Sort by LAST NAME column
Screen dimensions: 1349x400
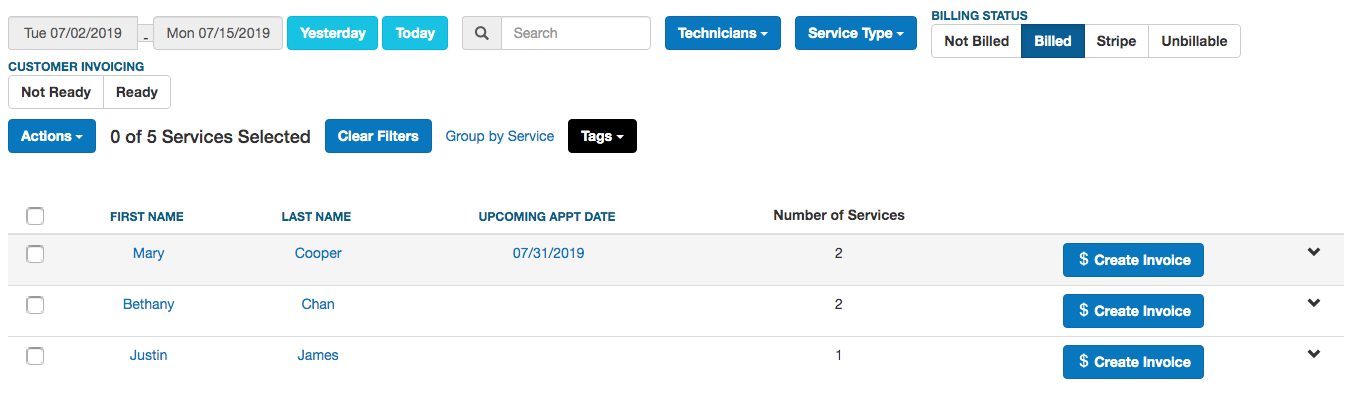click(x=316, y=217)
